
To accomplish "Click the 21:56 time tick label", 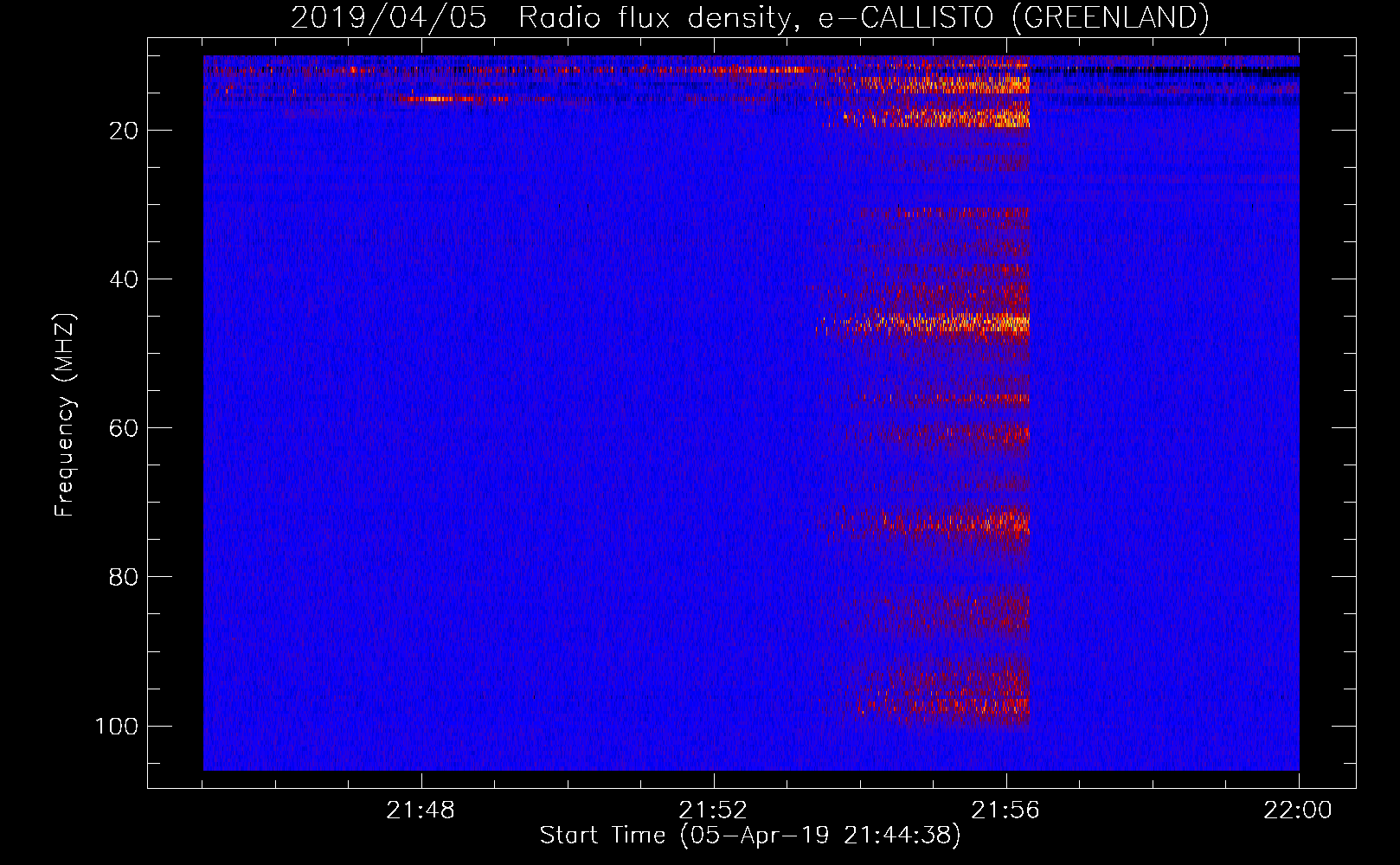I will pos(1005,811).
